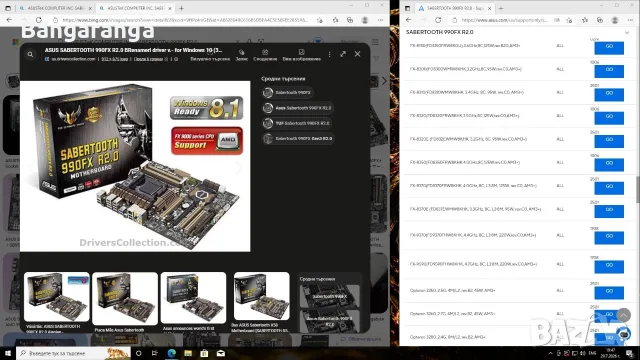
Task: Open Microsoft Edge from the taskbar
Action: 171,353
